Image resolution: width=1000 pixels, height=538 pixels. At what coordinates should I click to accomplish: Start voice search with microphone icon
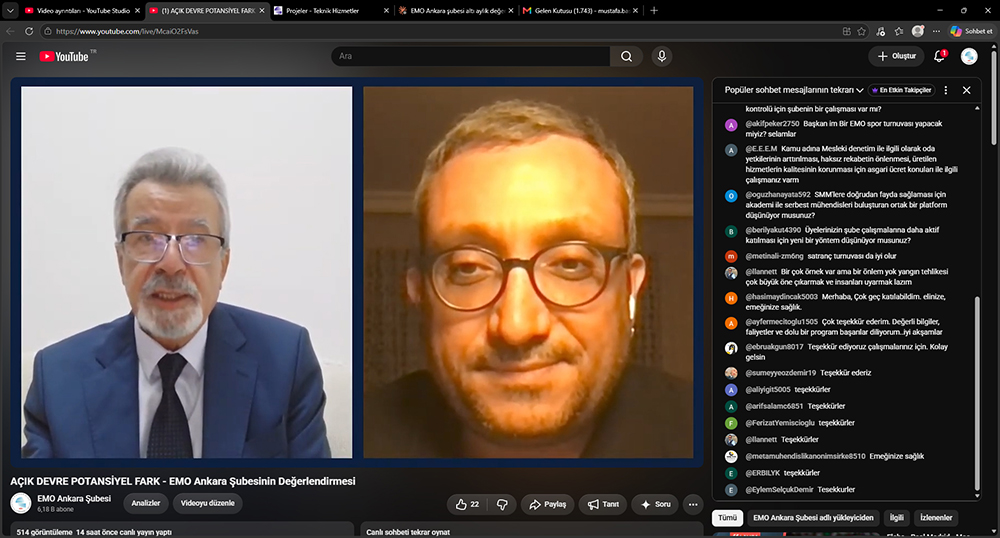pyautogui.click(x=661, y=56)
